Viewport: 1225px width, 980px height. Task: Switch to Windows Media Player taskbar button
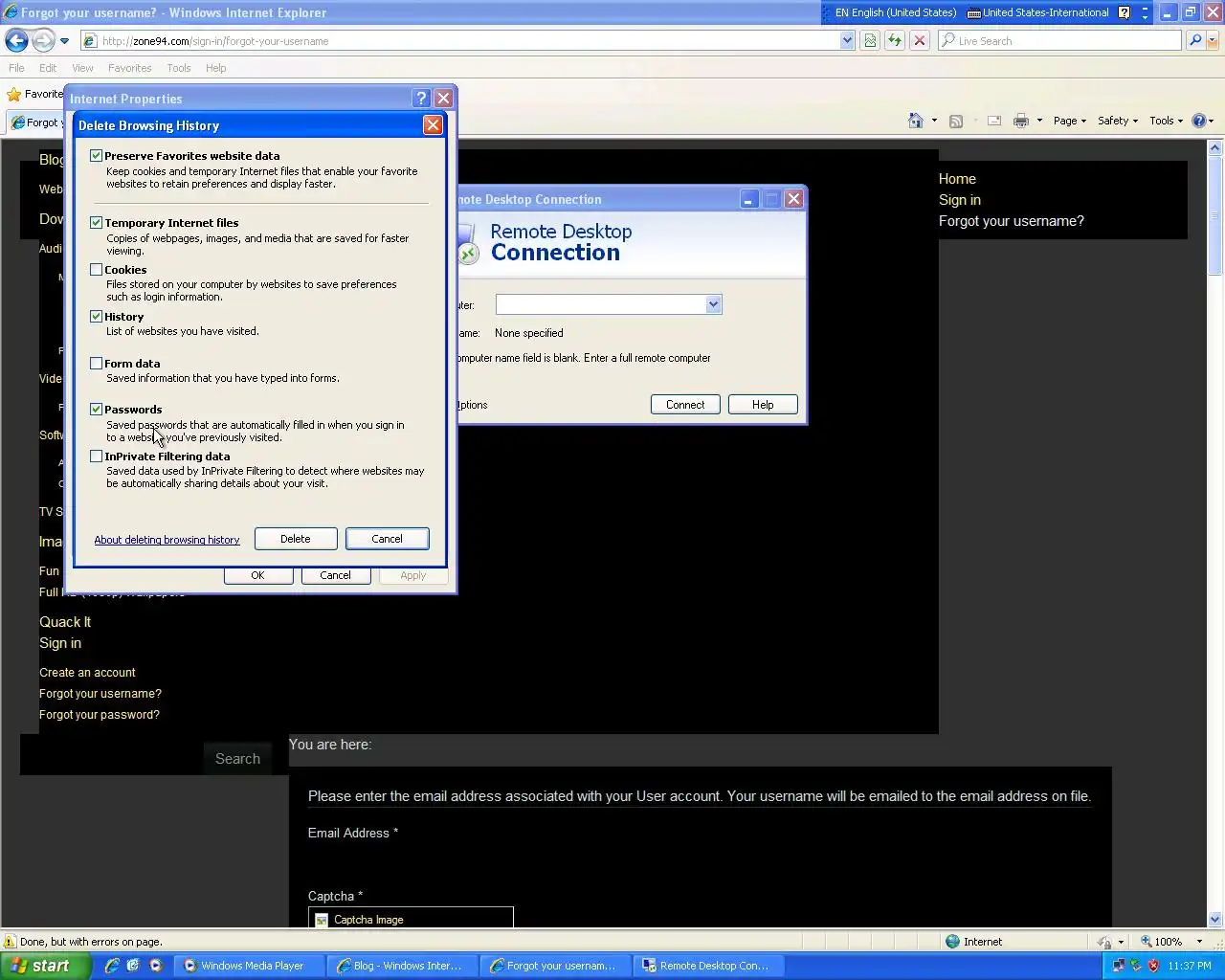[x=250, y=966]
